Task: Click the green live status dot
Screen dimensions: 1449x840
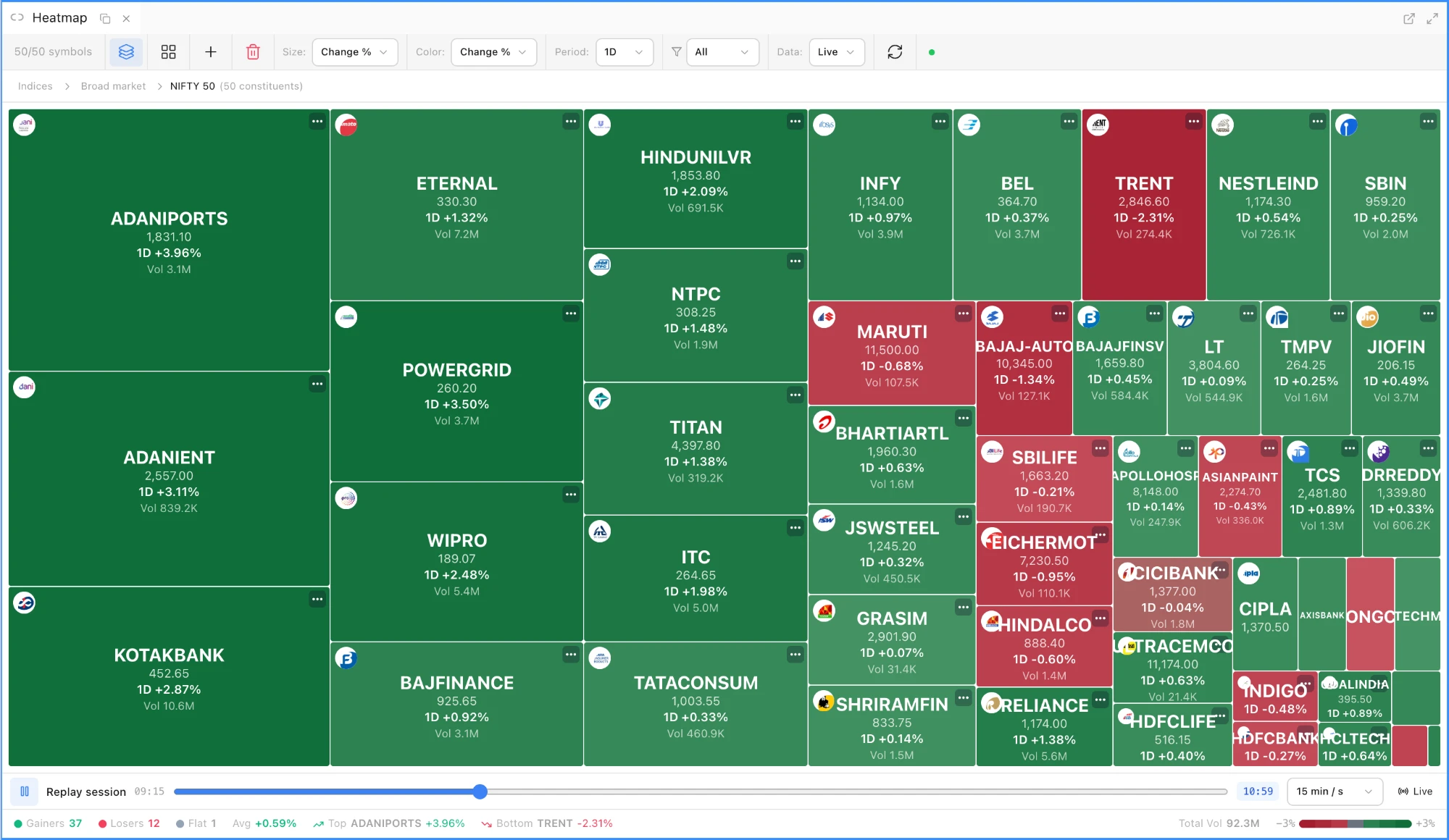Action: [932, 52]
